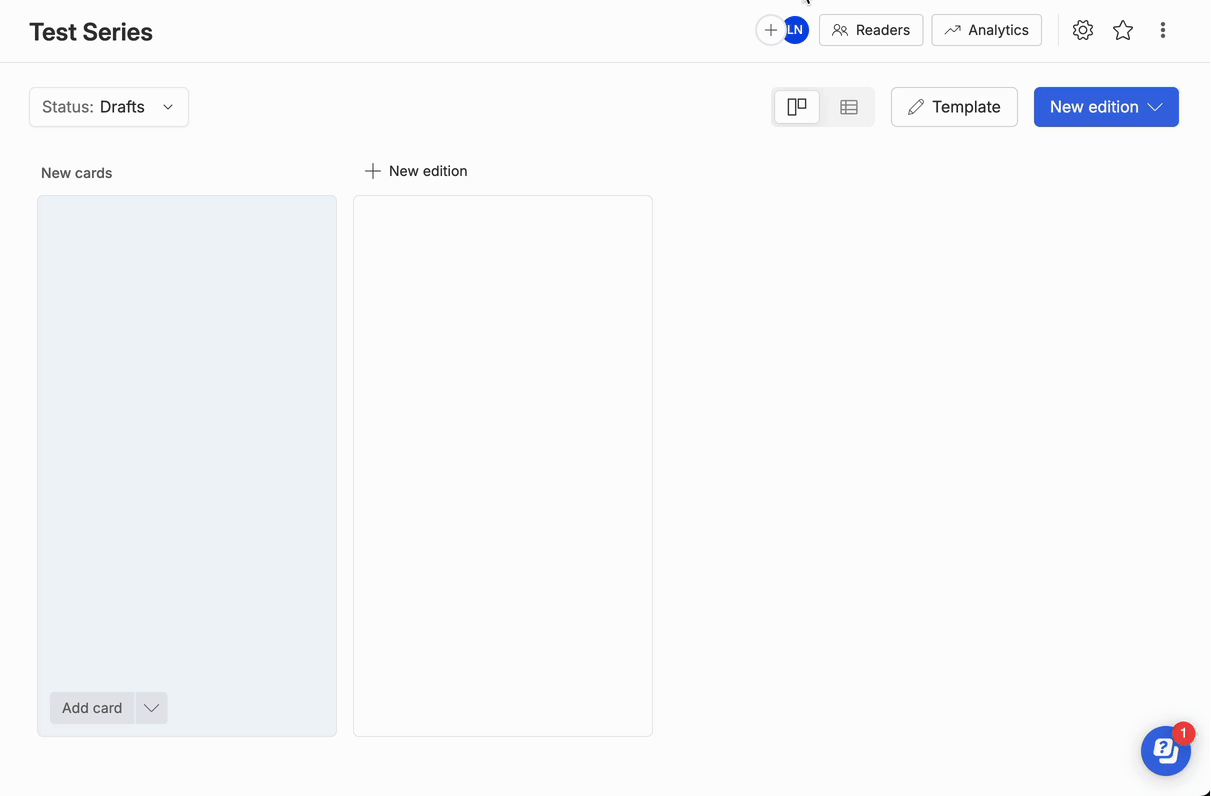
Task: Star this series as favorite
Action: (x=1123, y=30)
